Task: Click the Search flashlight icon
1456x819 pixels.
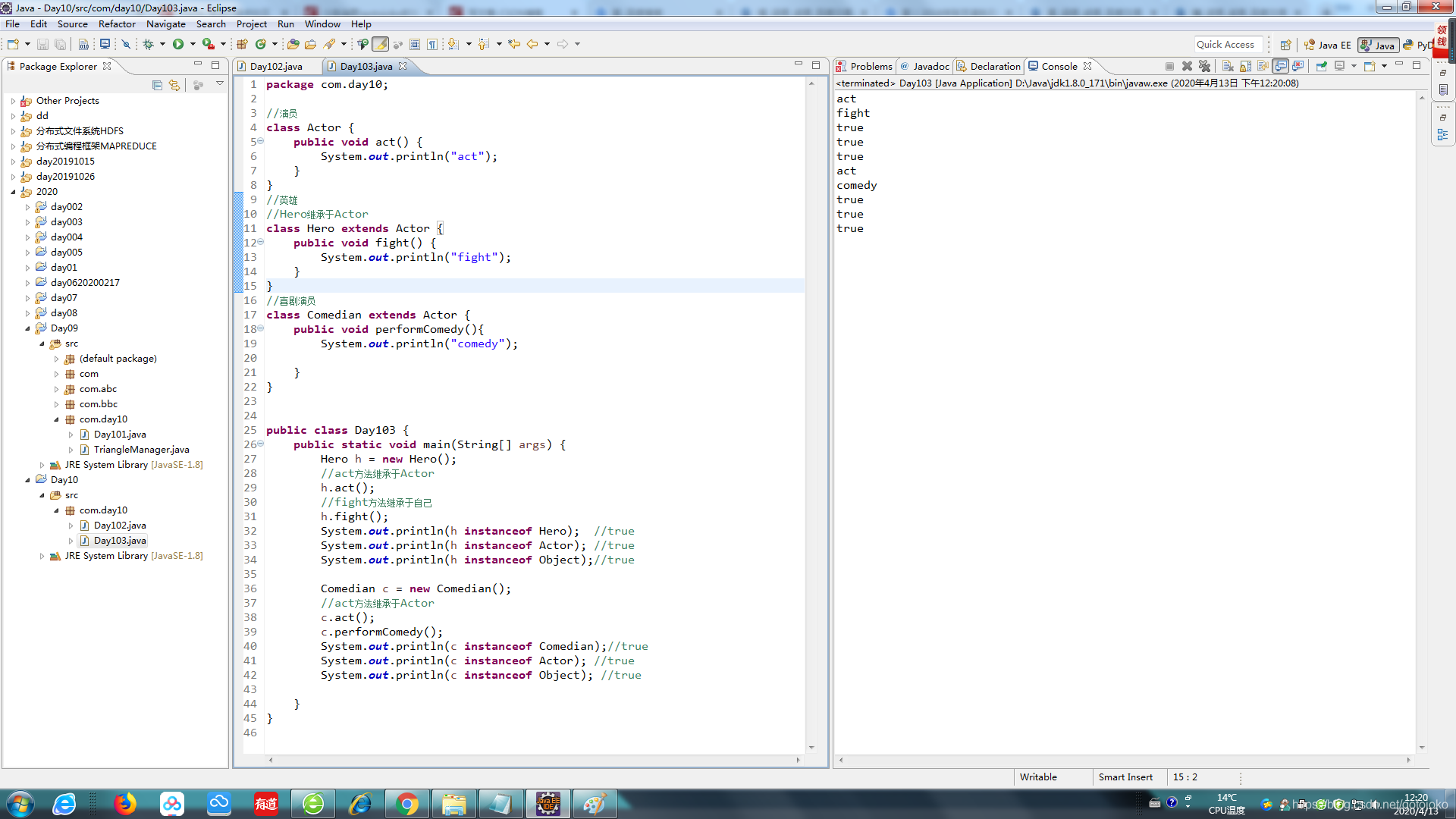Action: pos(329,44)
